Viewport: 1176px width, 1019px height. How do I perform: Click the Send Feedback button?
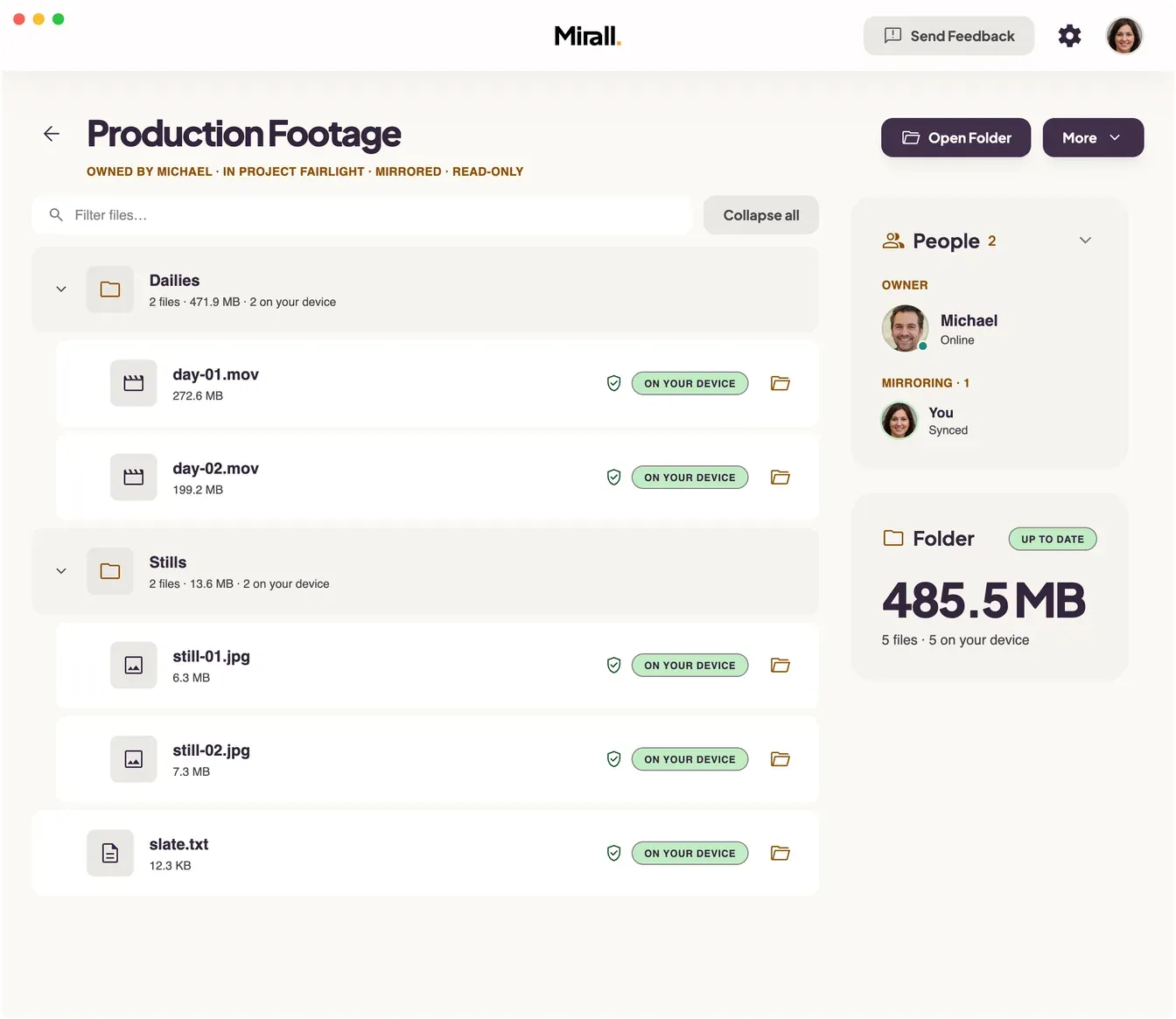pos(948,36)
